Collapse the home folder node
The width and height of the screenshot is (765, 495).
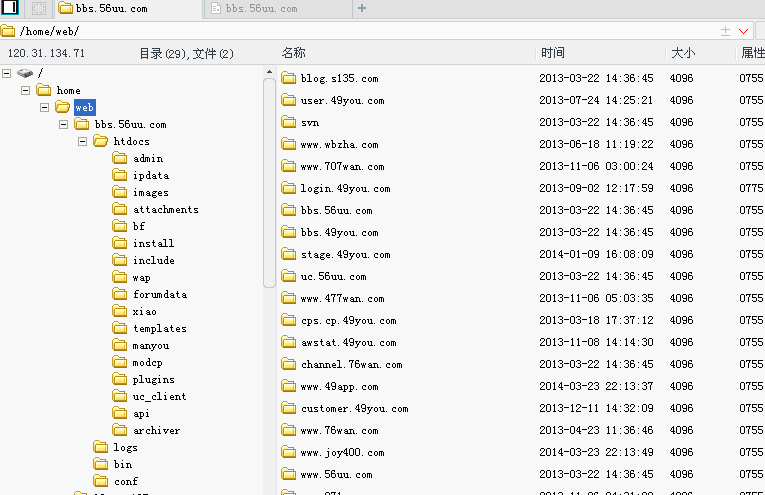pos(25,90)
